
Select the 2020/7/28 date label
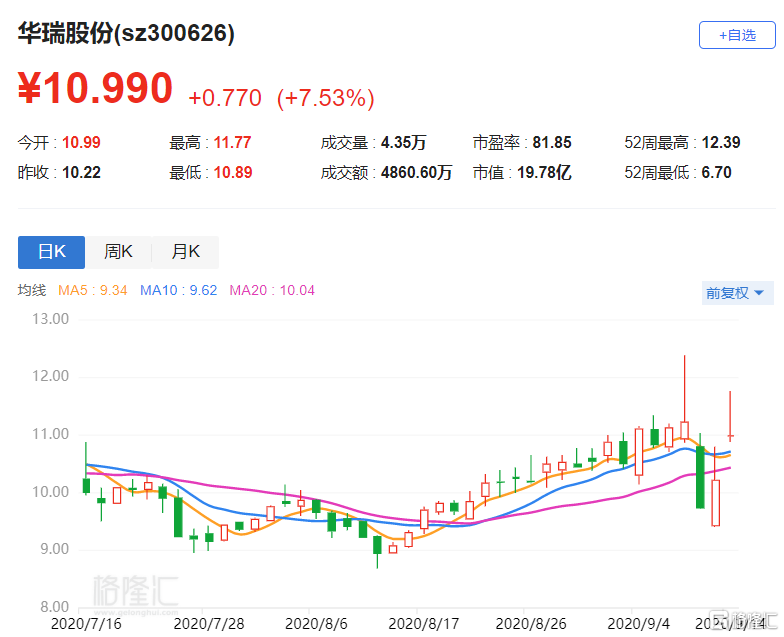[x=208, y=624]
